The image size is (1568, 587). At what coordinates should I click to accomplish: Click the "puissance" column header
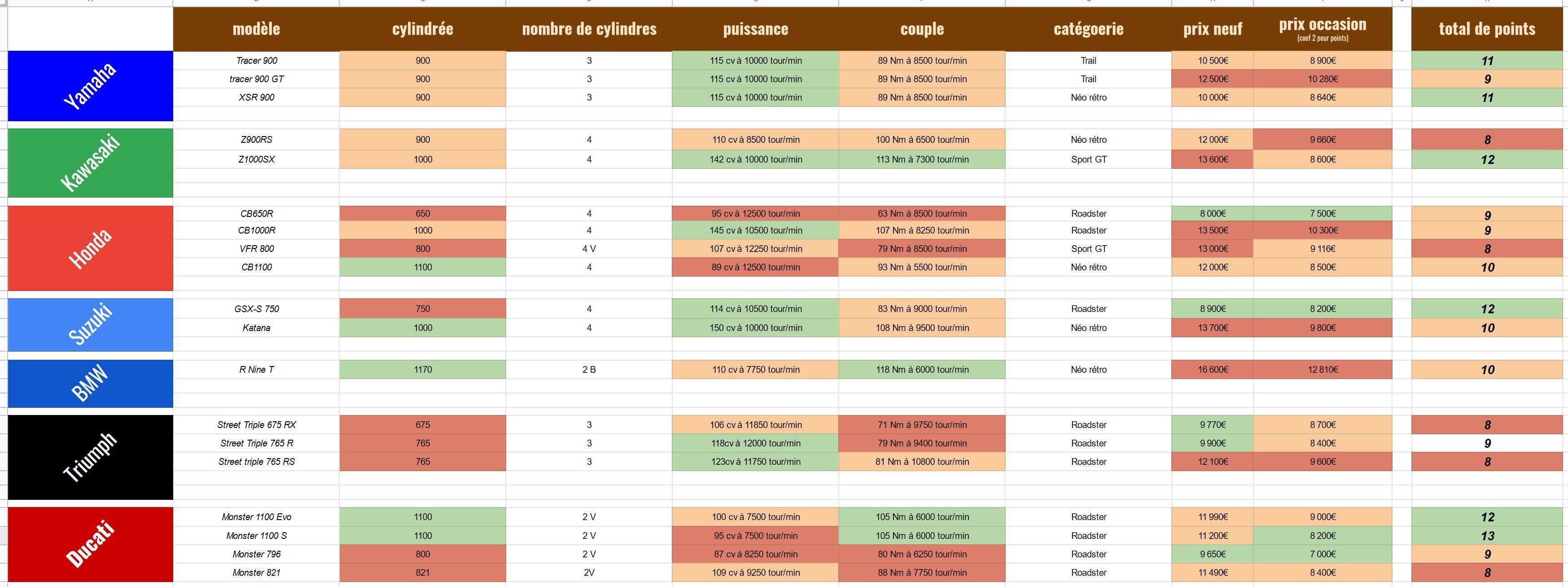pyautogui.click(x=755, y=29)
